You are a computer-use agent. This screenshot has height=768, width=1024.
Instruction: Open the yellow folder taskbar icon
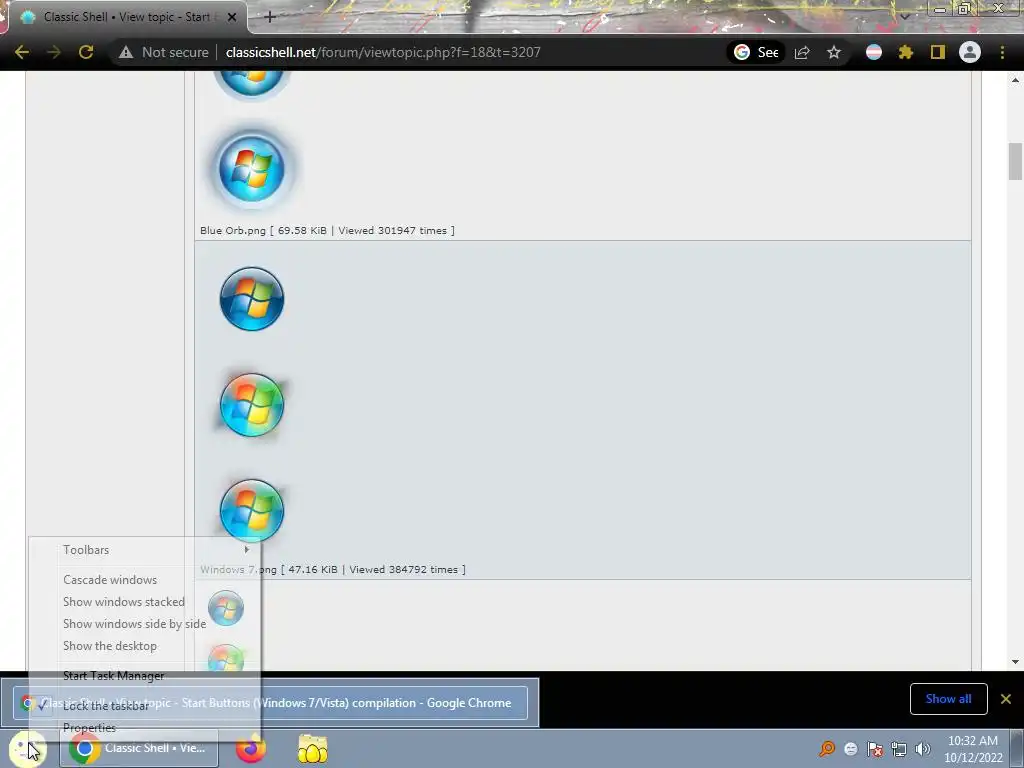313,749
